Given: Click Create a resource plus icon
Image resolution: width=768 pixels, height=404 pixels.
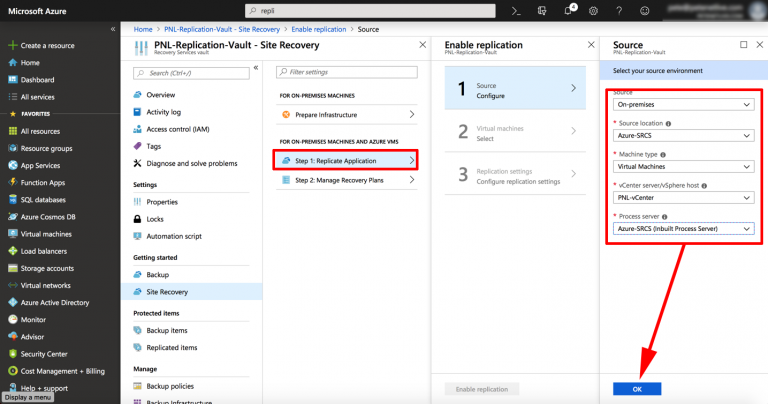Looking at the screenshot, I should point(13,46).
